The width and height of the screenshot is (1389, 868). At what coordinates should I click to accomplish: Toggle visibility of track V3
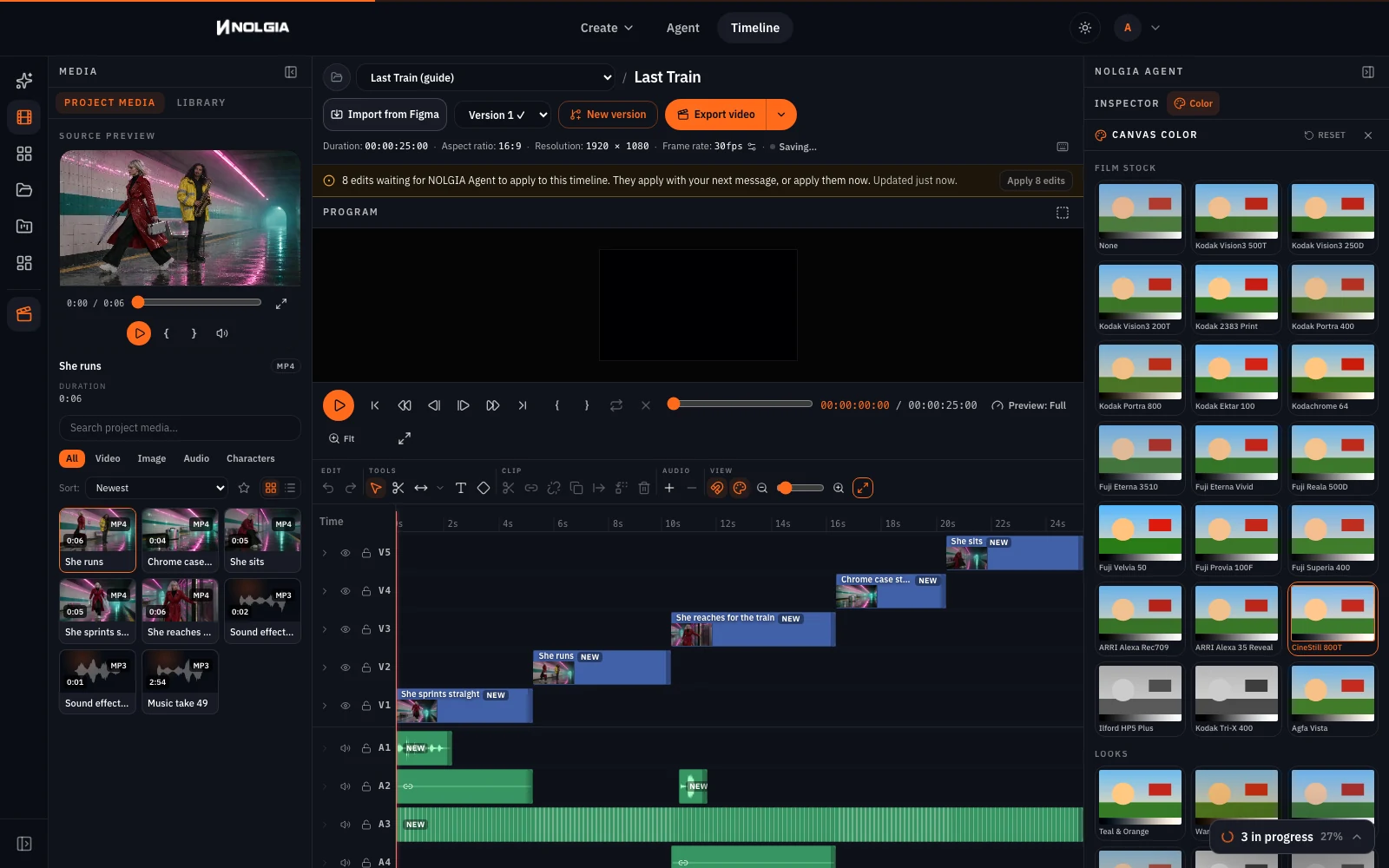(x=346, y=629)
